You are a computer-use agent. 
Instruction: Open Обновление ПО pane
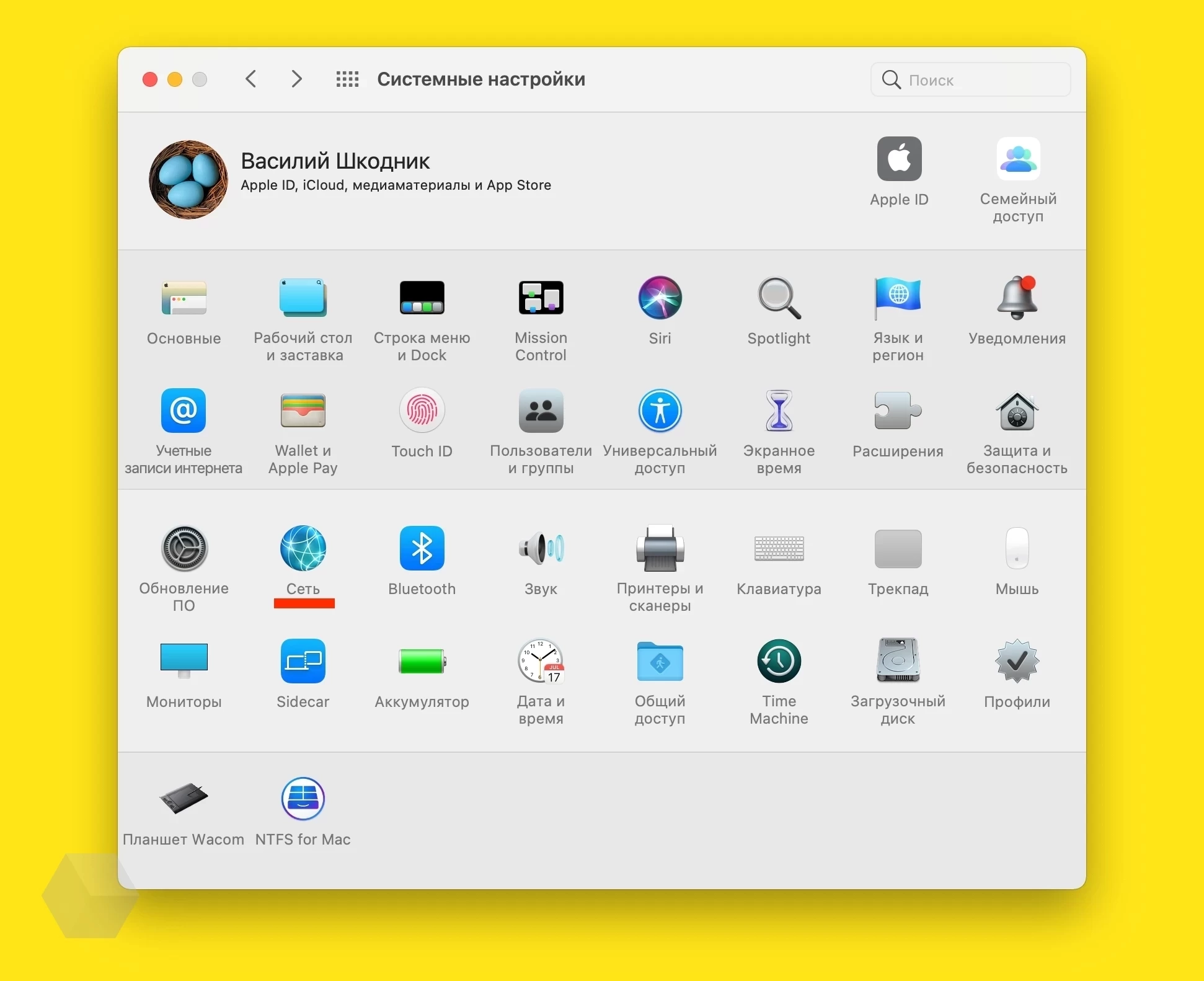pos(184,548)
